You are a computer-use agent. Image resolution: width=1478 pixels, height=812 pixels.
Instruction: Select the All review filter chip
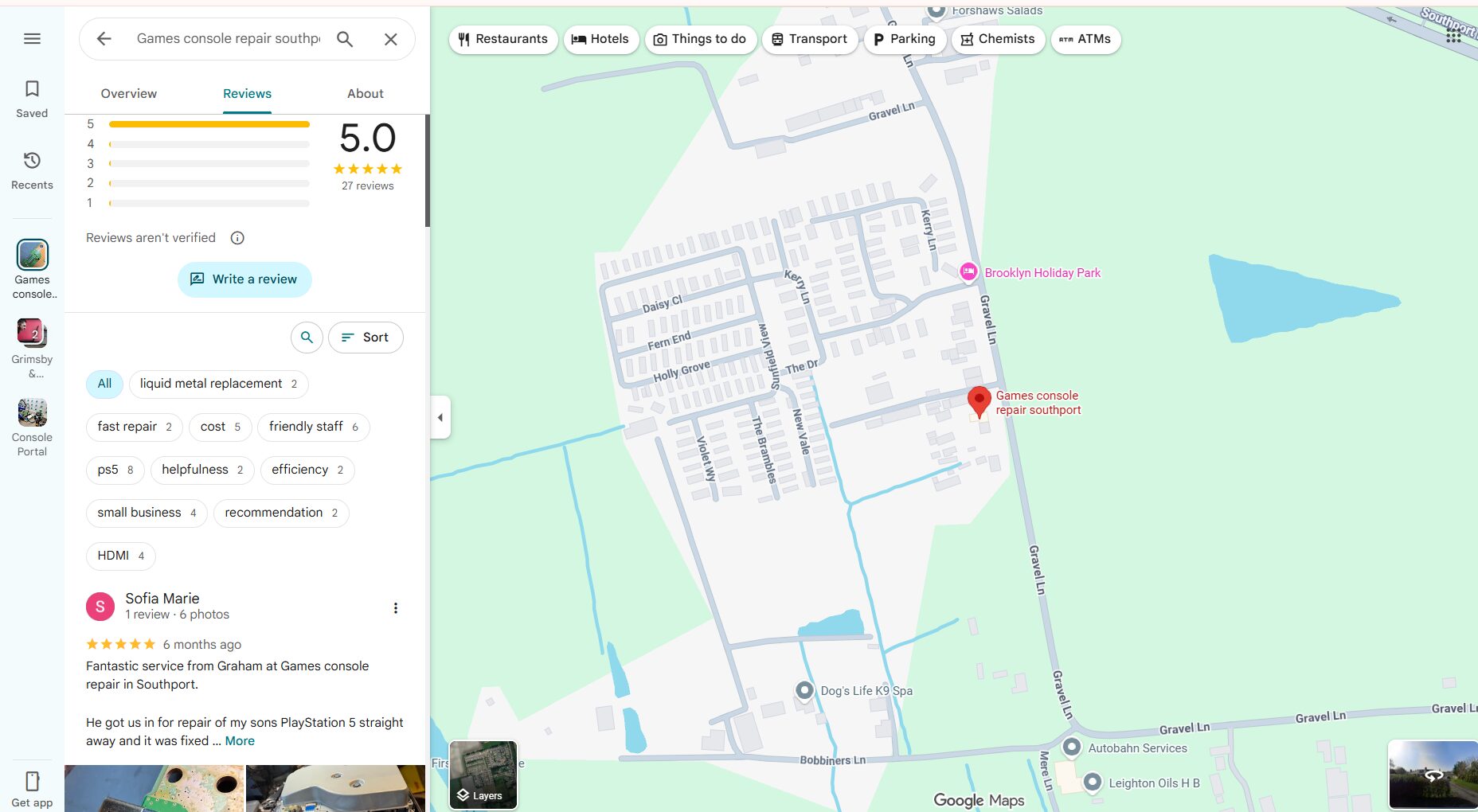point(104,384)
